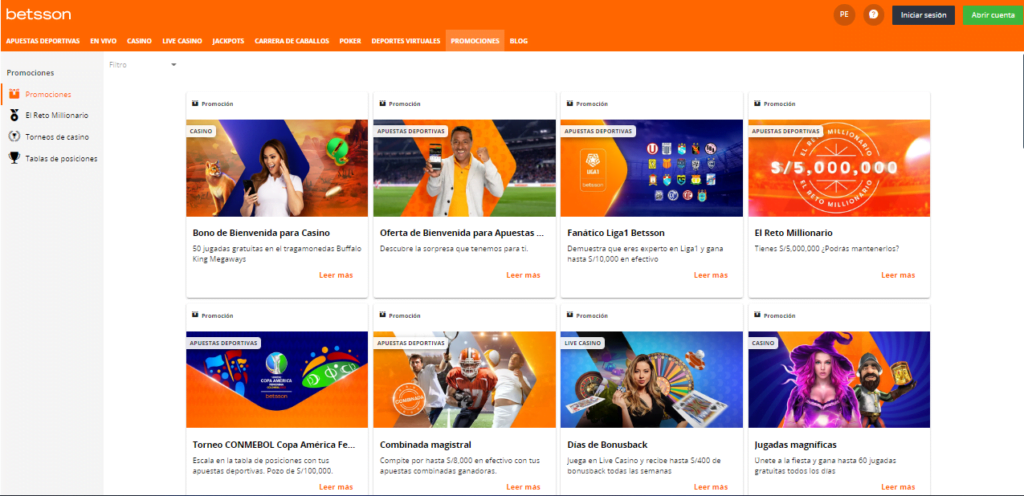The height and width of the screenshot is (496, 1024).
Task: Open the S/5,000,000 Reto Millionario banner
Action: (839, 168)
